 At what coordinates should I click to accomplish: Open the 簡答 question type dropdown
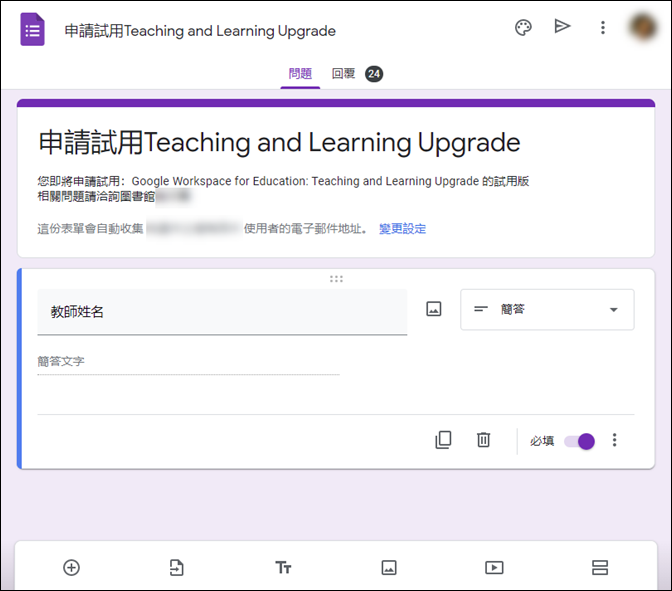(x=547, y=309)
